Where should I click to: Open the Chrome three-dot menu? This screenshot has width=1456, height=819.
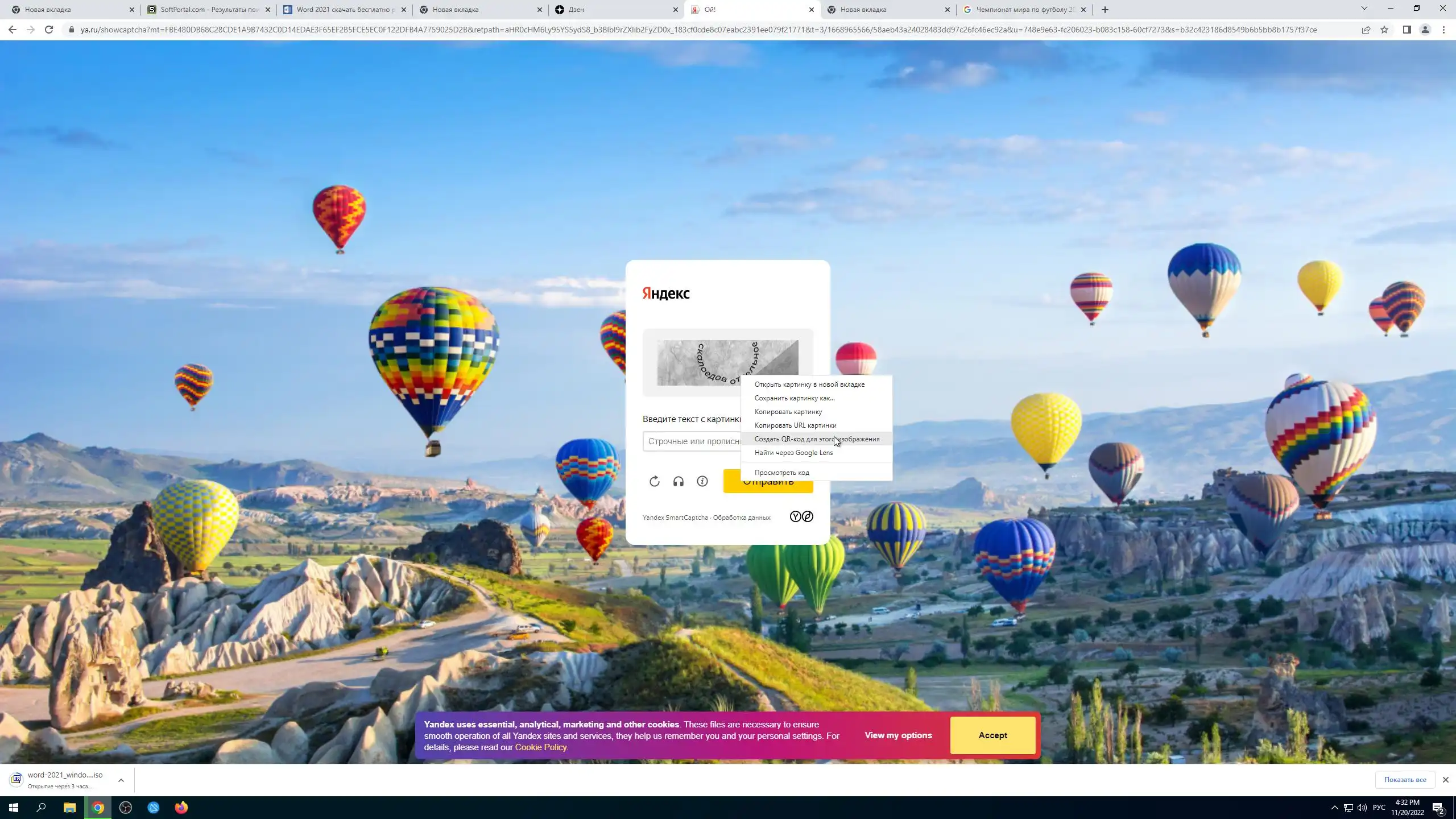click(1443, 30)
